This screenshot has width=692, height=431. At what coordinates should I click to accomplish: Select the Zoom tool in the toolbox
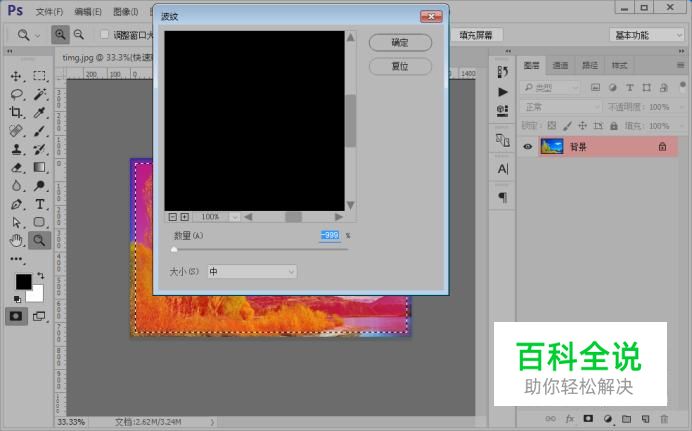pyautogui.click(x=39, y=240)
